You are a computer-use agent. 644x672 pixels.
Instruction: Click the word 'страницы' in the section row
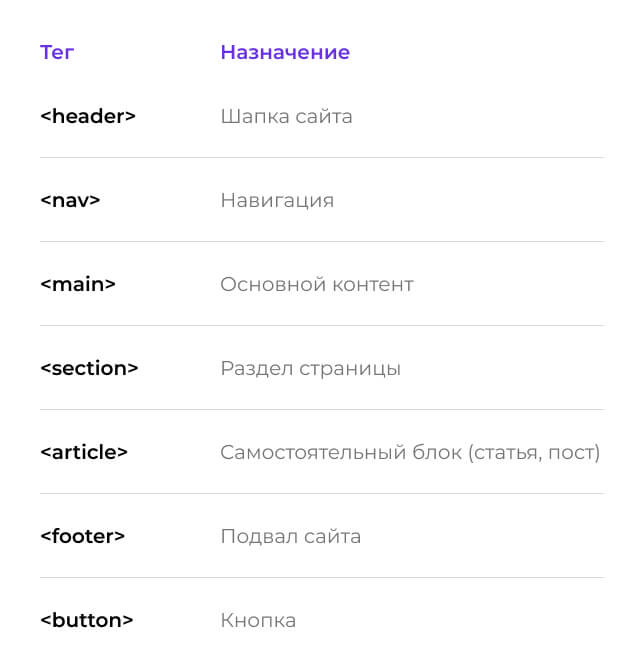point(350,370)
